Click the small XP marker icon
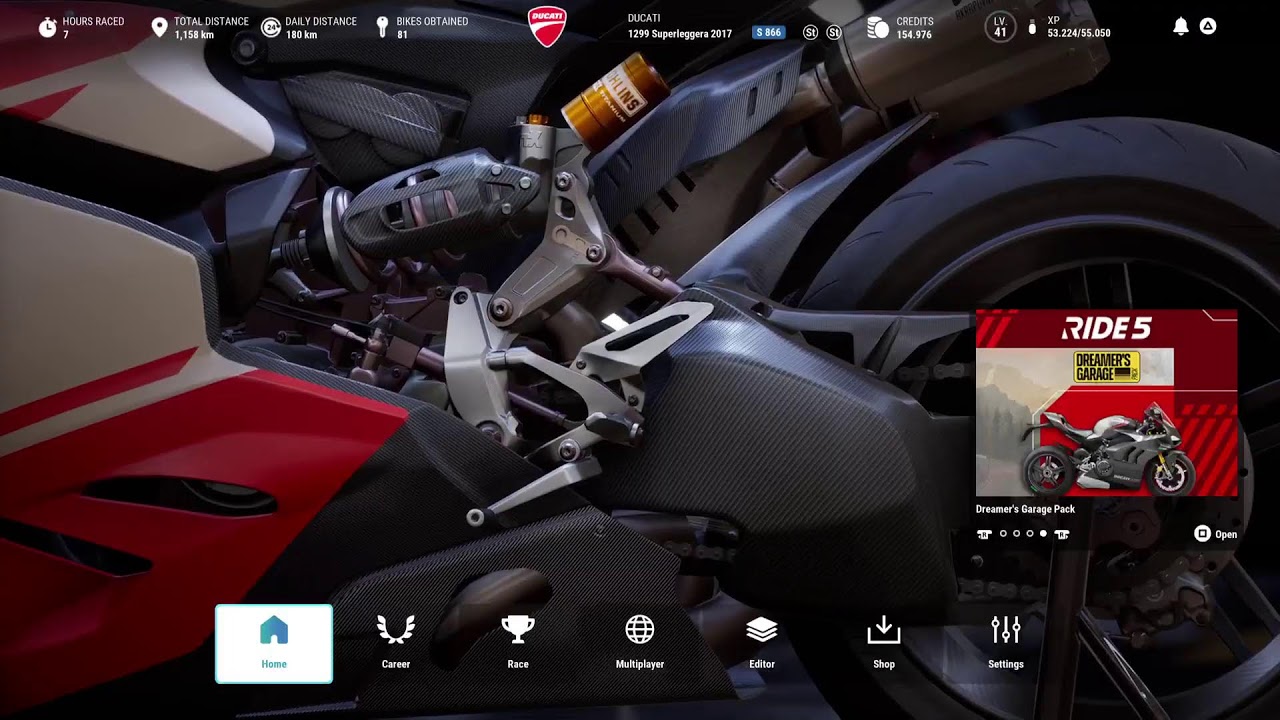1280x720 pixels. pos(1033,28)
